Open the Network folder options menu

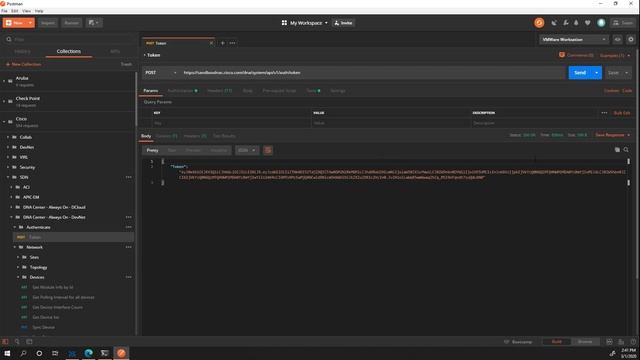129,247
